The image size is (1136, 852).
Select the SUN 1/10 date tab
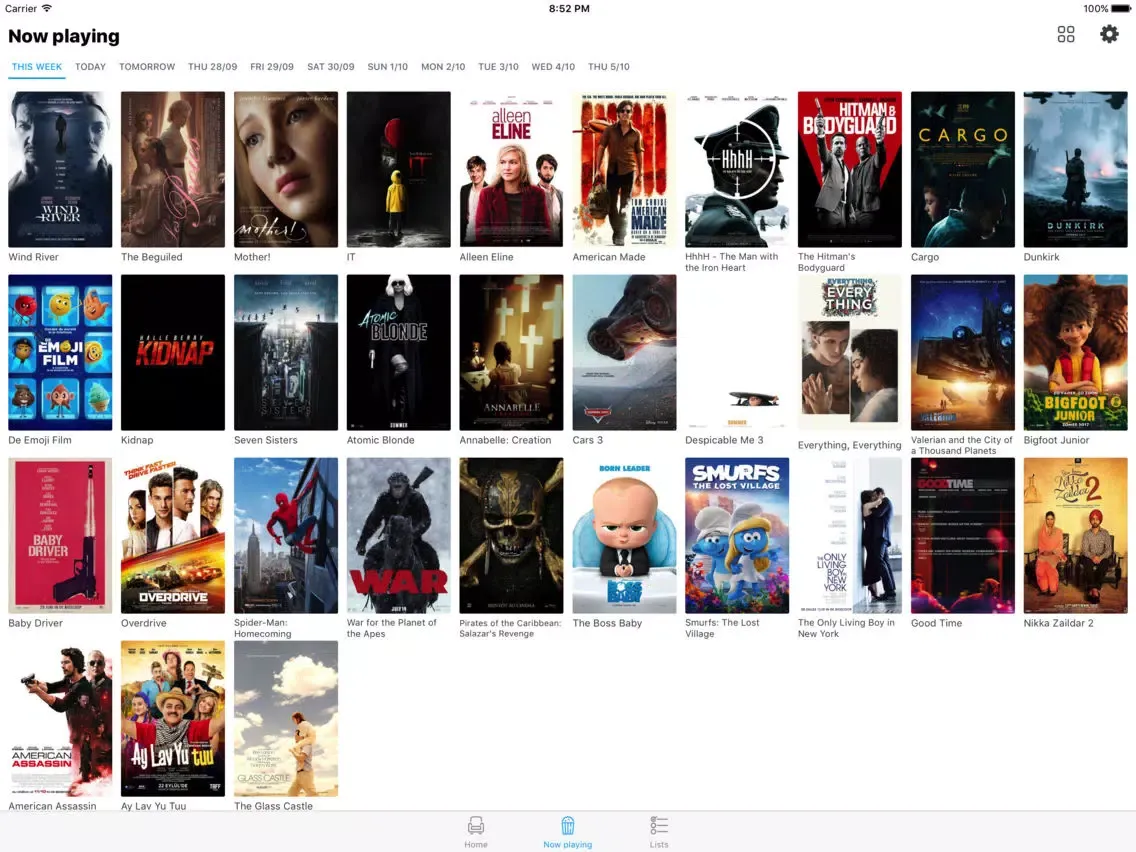click(x=388, y=67)
